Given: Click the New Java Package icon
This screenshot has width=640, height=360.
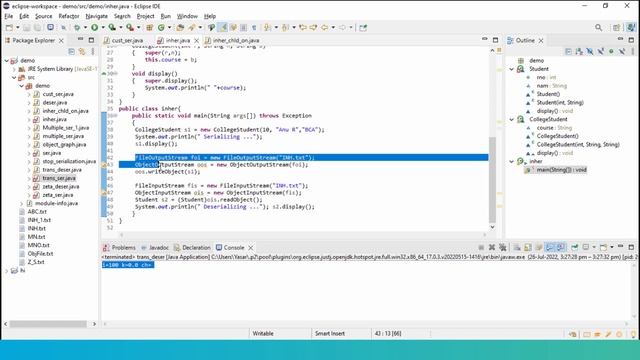Looking at the screenshot, I should tap(149, 27).
